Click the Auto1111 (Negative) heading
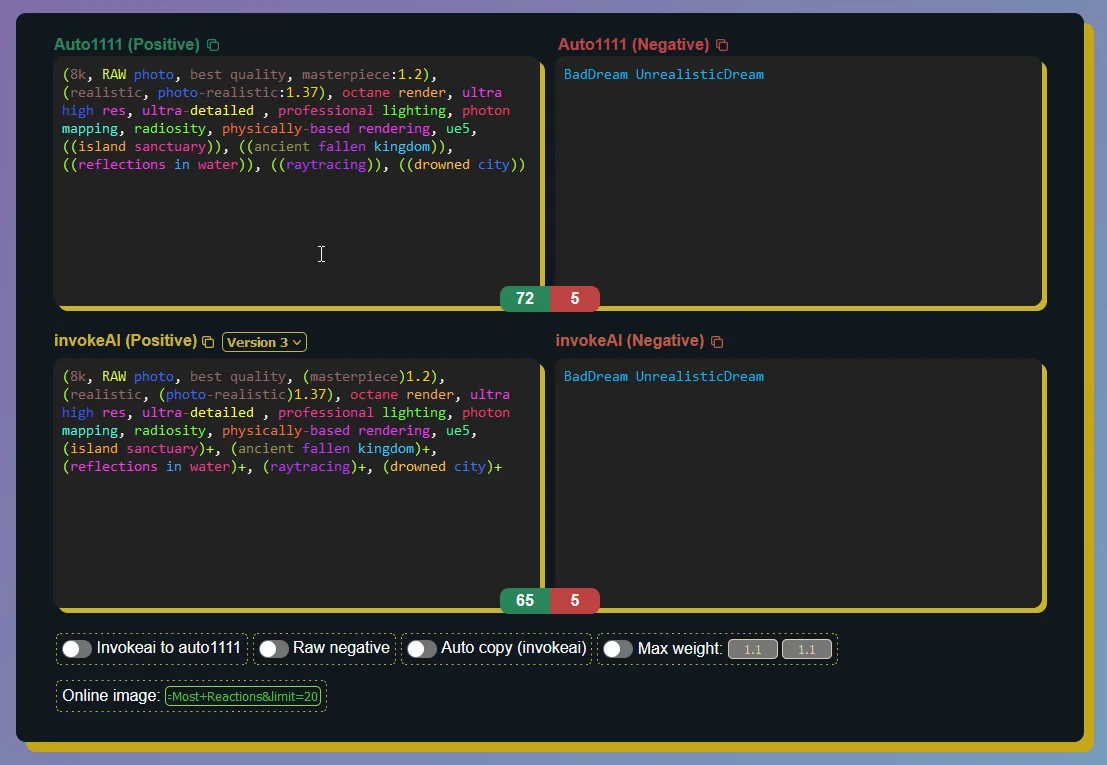This screenshot has height=765, width=1107. (633, 44)
